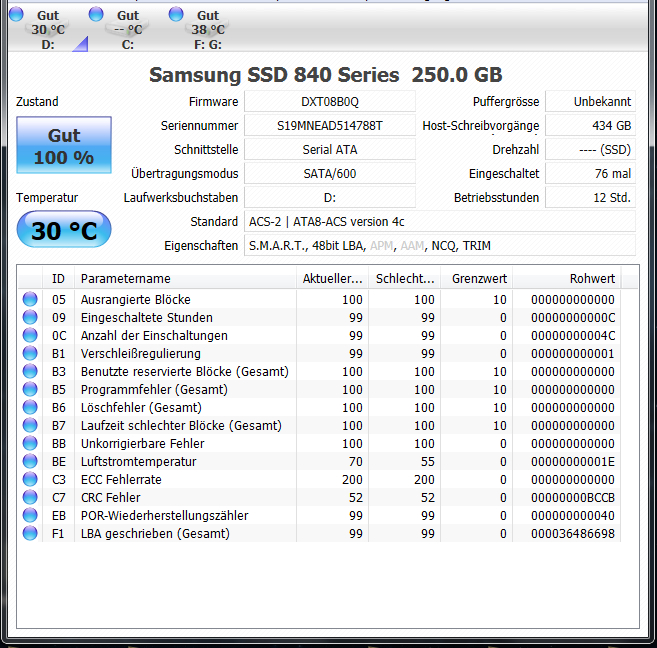
Task: Click the Samsung SSD 840 Series title
Action: coord(326,75)
